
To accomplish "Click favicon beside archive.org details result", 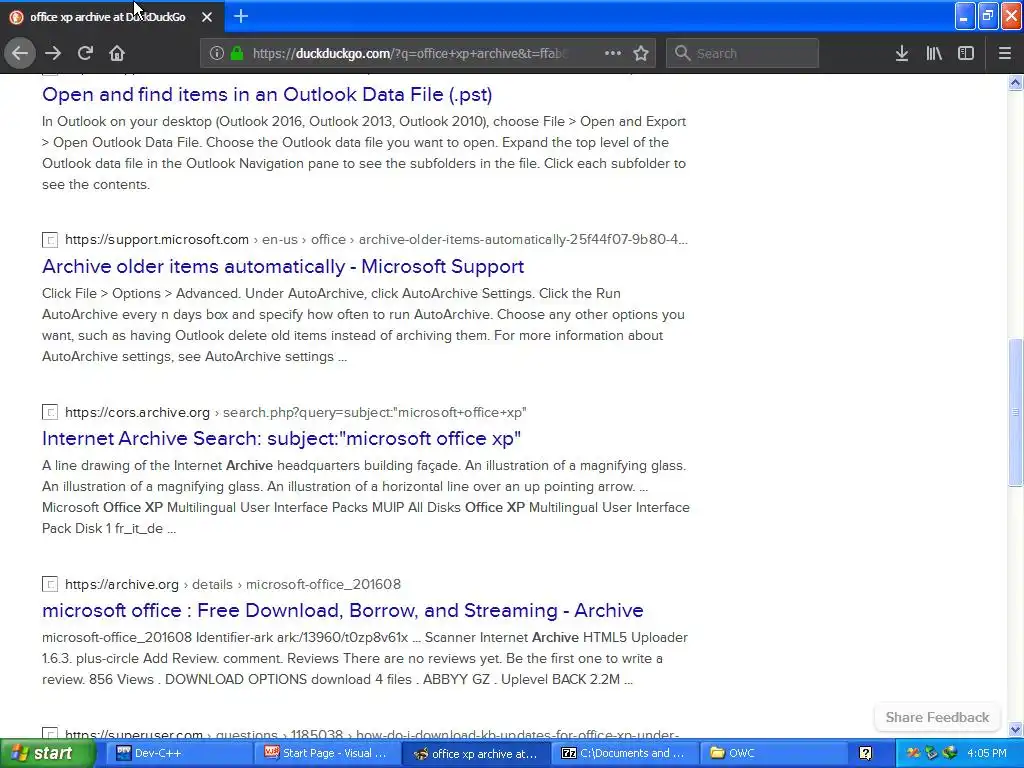I will [50, 584].
